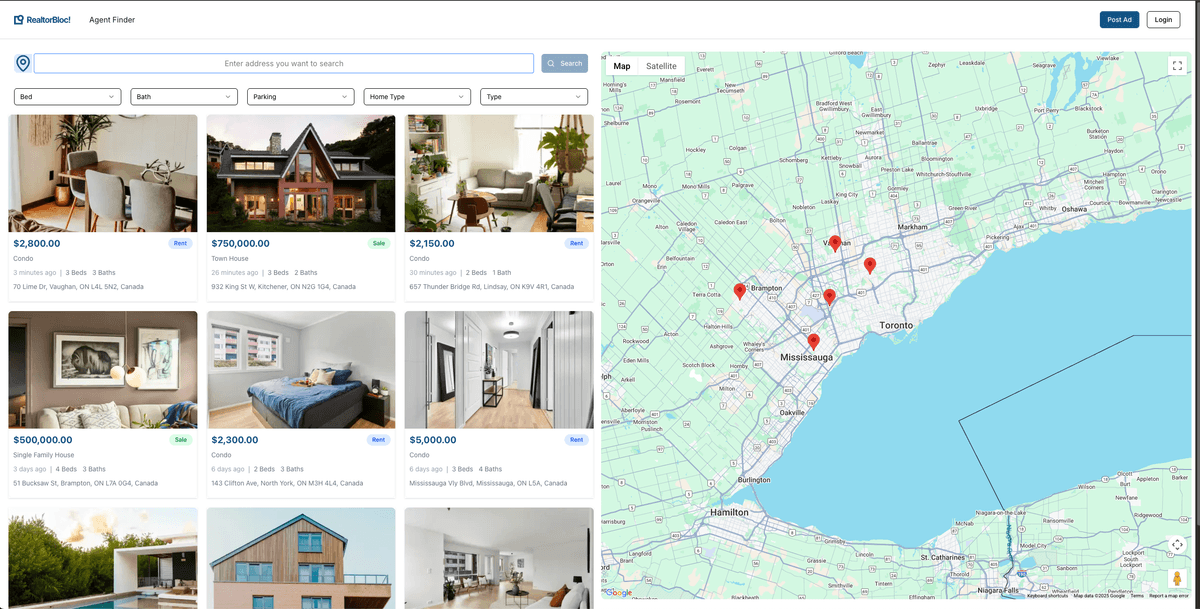Click the Rent badge on $5,000.00 listing
The image size is (1200, 609).
point(577,440)
